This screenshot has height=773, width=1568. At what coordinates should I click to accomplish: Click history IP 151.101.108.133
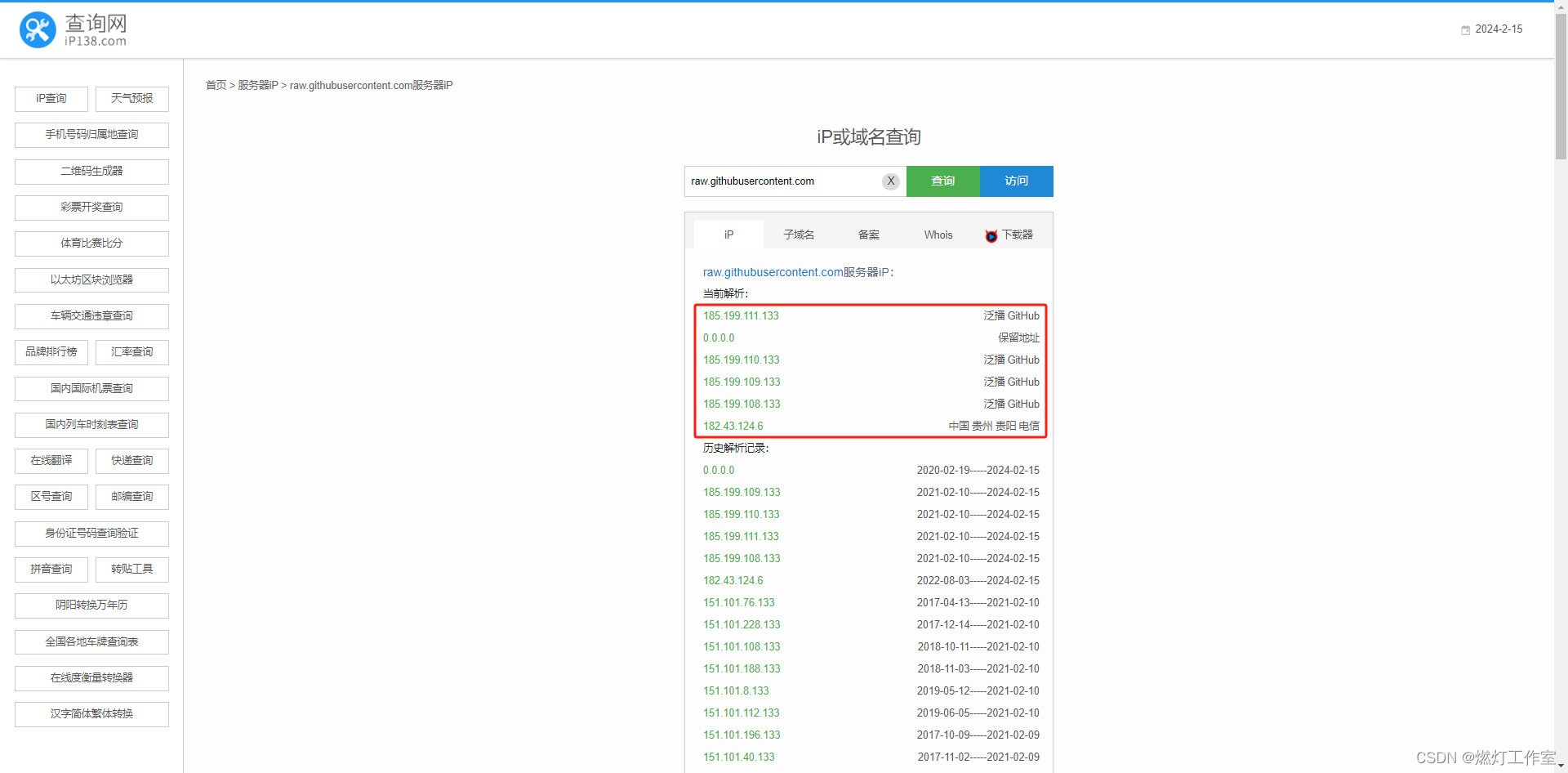click(742, 646)
